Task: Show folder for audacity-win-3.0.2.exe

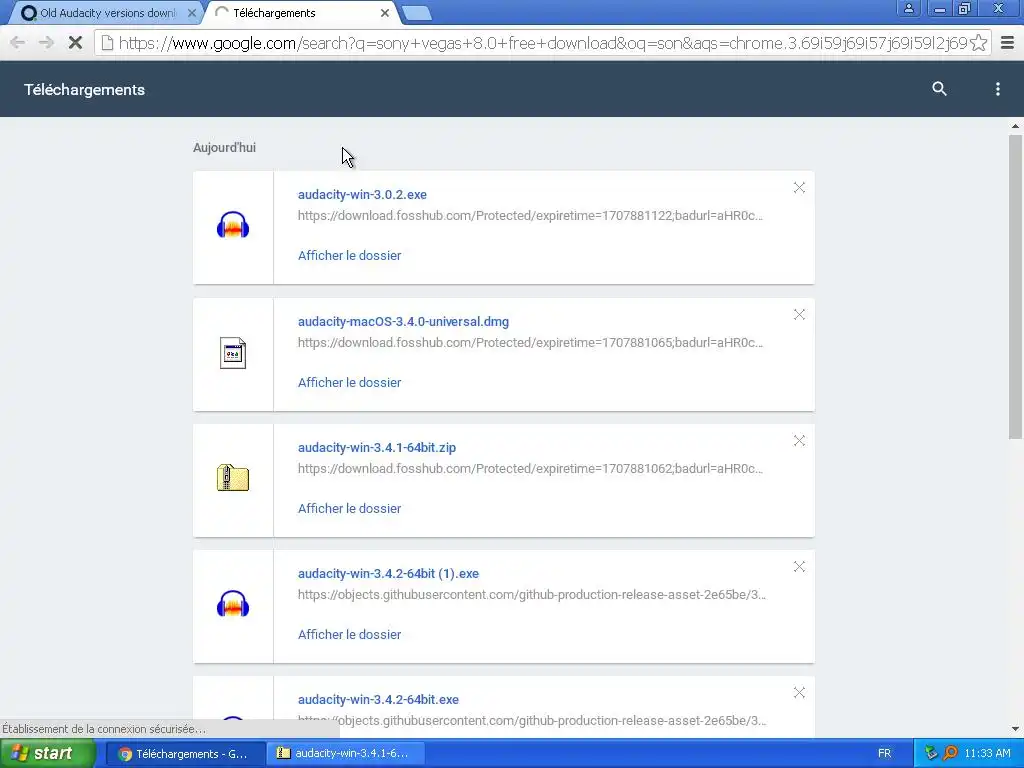Action: [x=349, y=255]
